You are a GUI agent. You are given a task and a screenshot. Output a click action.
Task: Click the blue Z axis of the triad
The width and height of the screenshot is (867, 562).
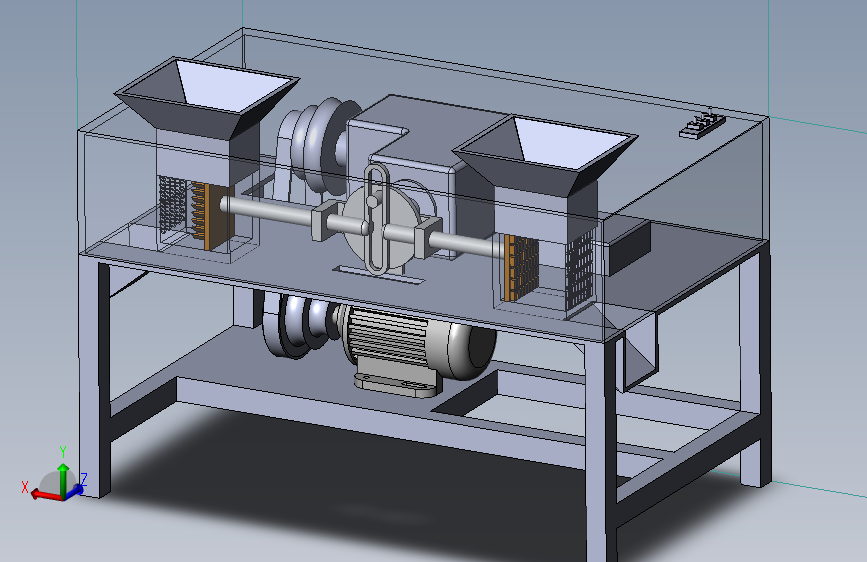[x=75, y=490]
